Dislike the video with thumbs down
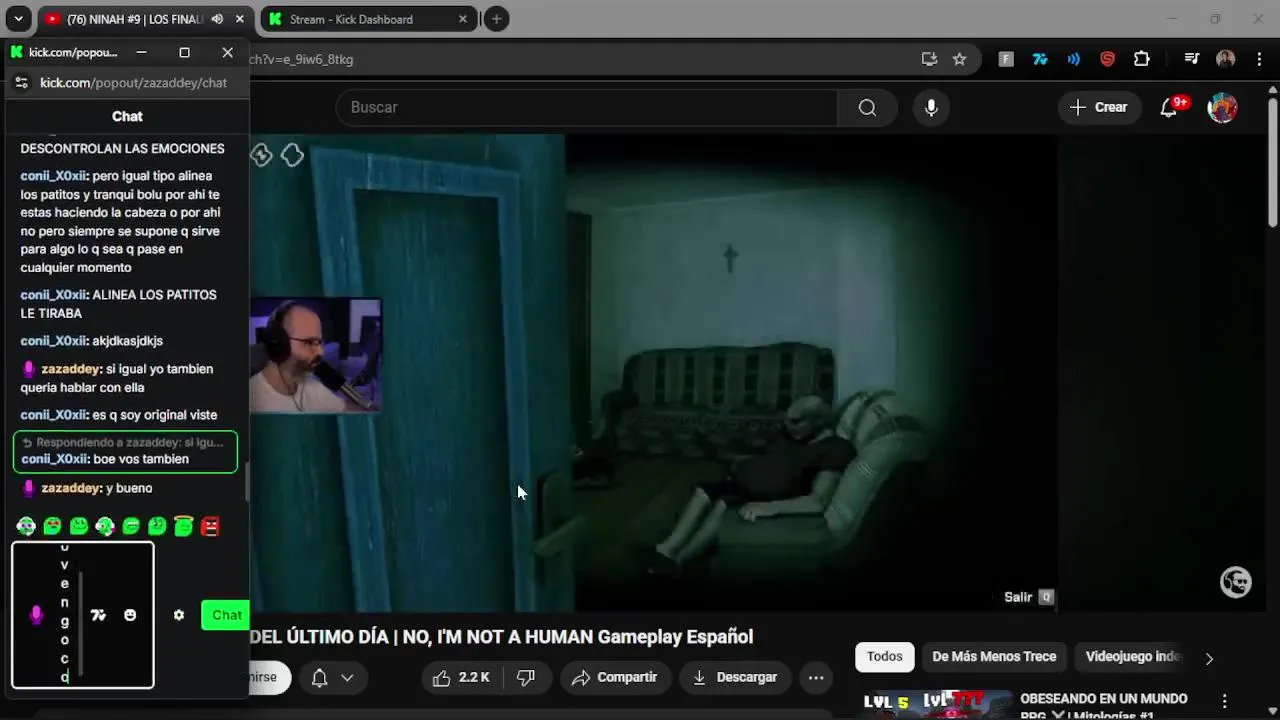The height and width of the screenshot is (720, 1280). click(x=525, y=677)
